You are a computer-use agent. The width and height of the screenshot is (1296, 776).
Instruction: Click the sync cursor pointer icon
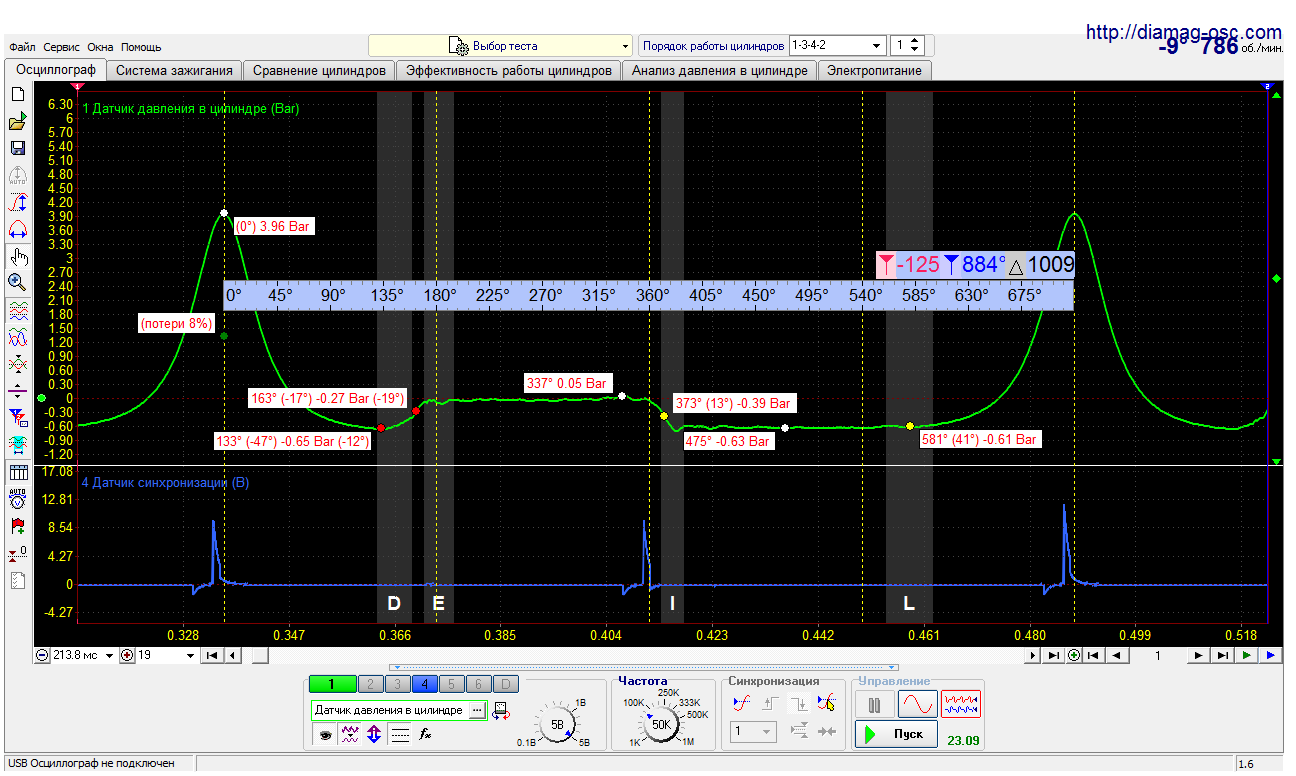pos(826,703)
